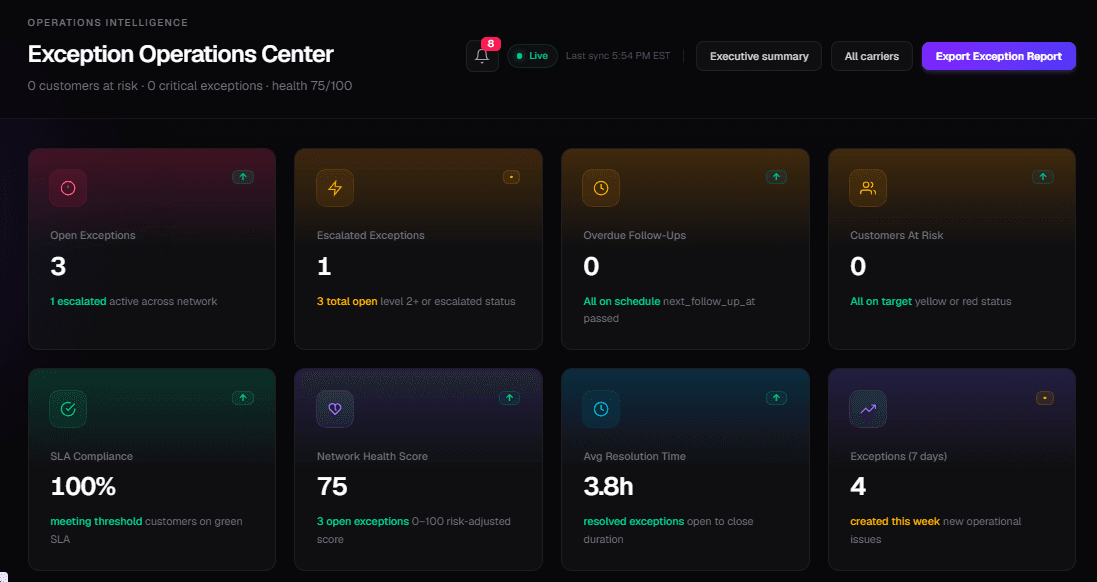The height and width of the screenshot is (582, 1097).
Task: Click the '1 escalated' green text
Action: coord(78,301)
